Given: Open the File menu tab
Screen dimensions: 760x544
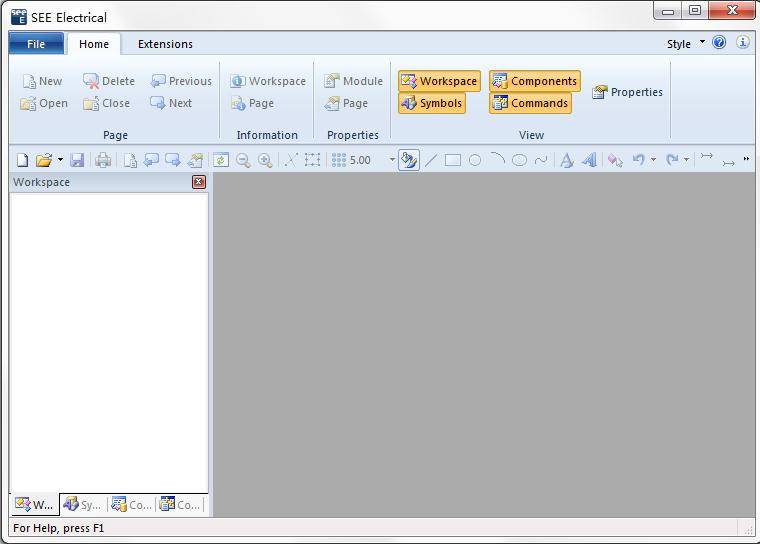Looking at the screenshot, I should [x=36, y=44].
